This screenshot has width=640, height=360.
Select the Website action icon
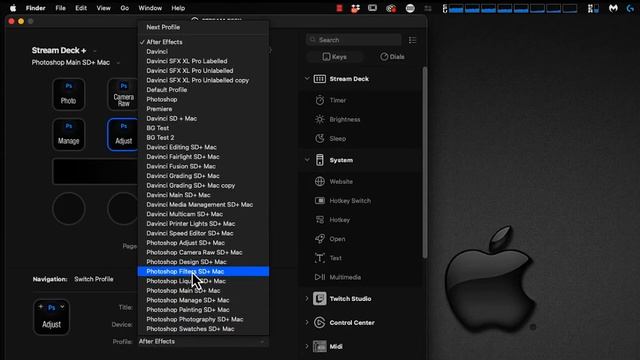[320, 181]
